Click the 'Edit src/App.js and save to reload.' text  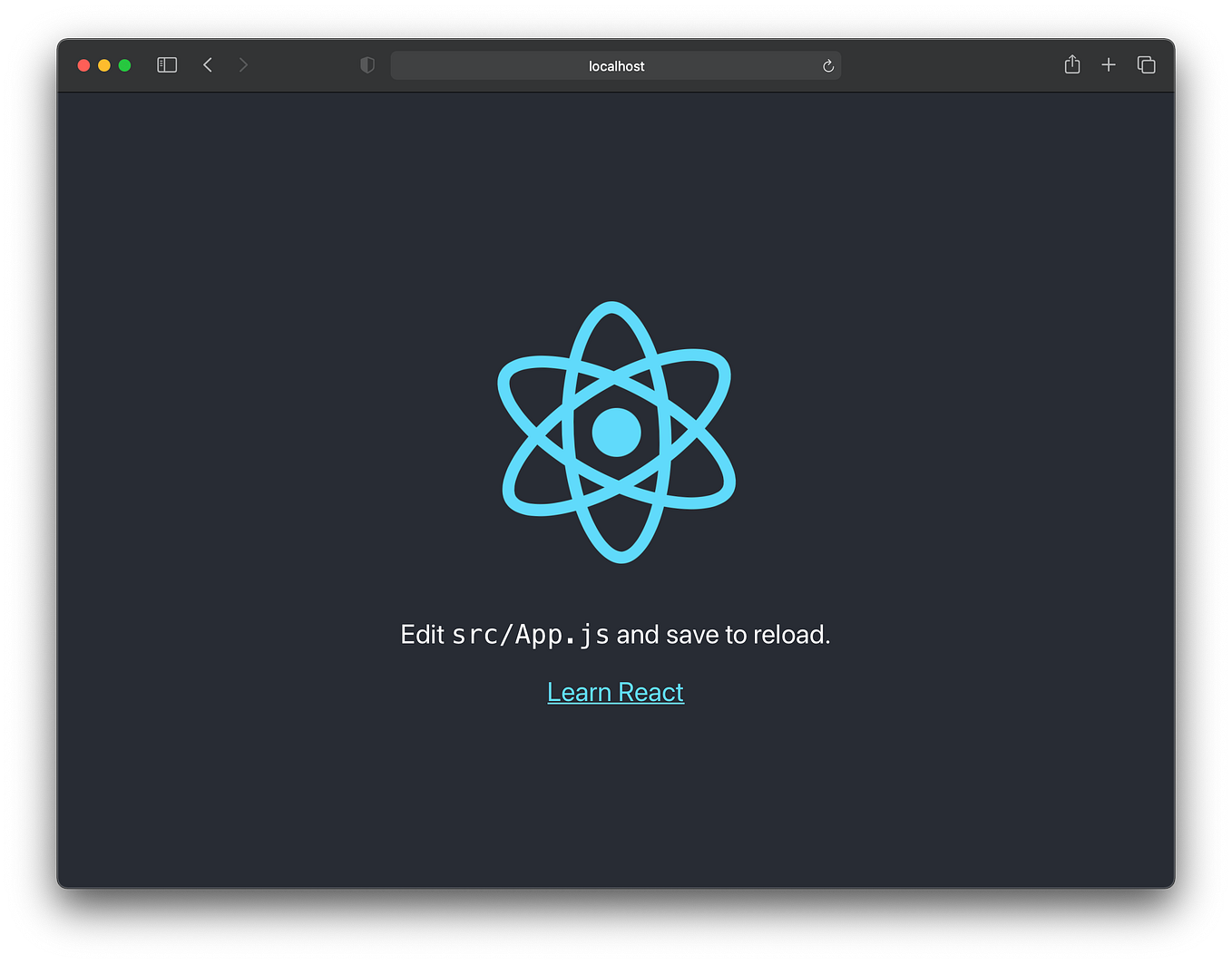(616, 635)
